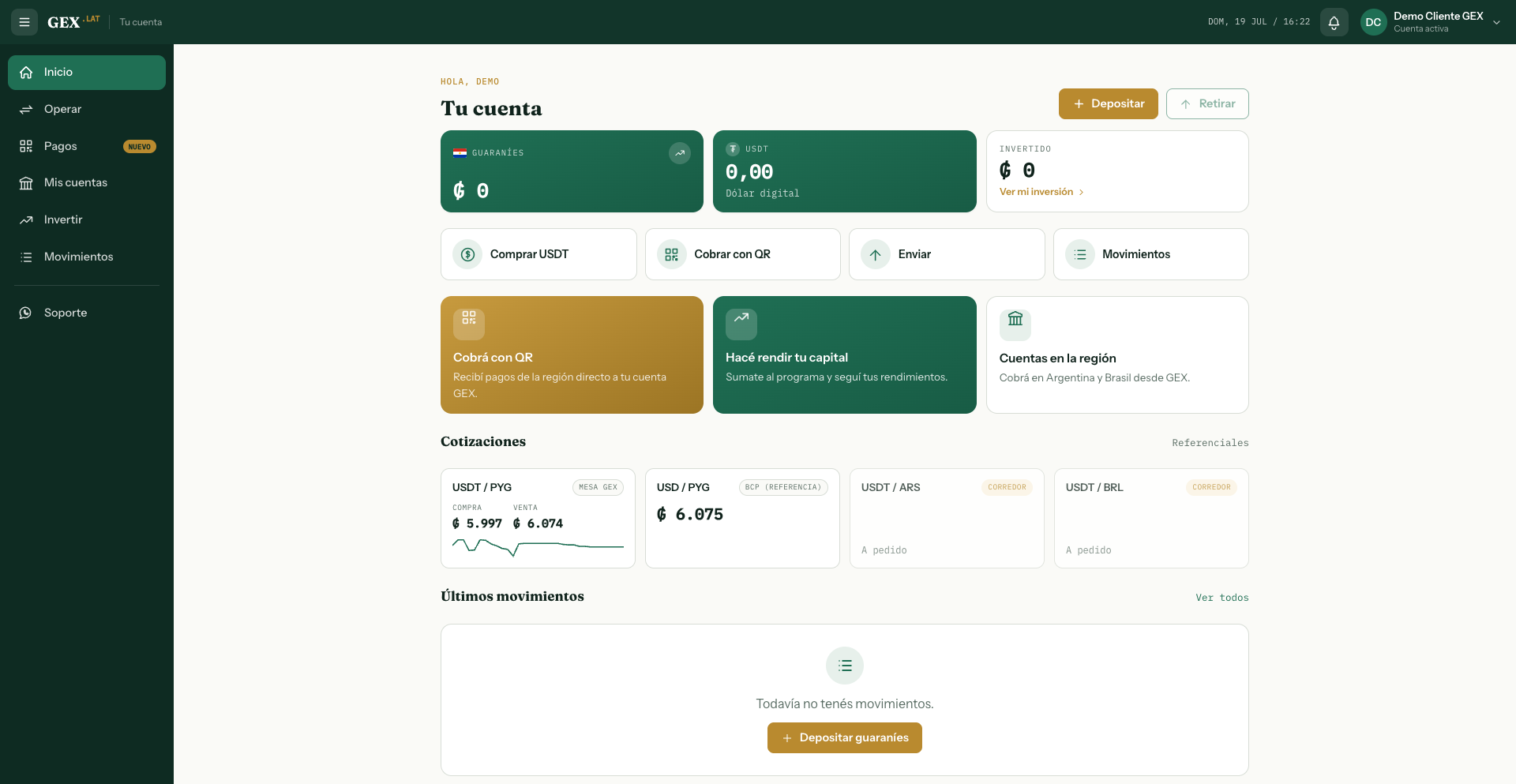Toggle the hamburger sidebar menu
Screen dimensions: 1516x784
coord(24,22)
